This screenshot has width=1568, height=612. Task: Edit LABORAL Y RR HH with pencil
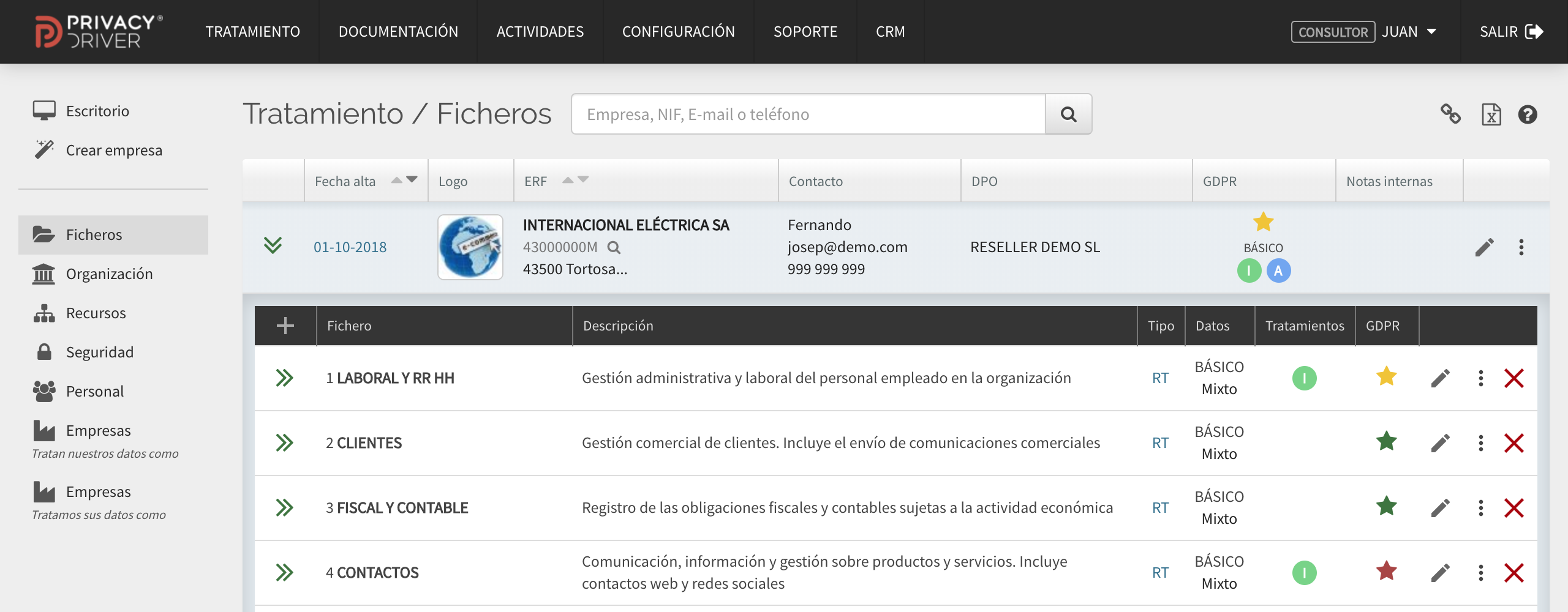click(1440, 378)
